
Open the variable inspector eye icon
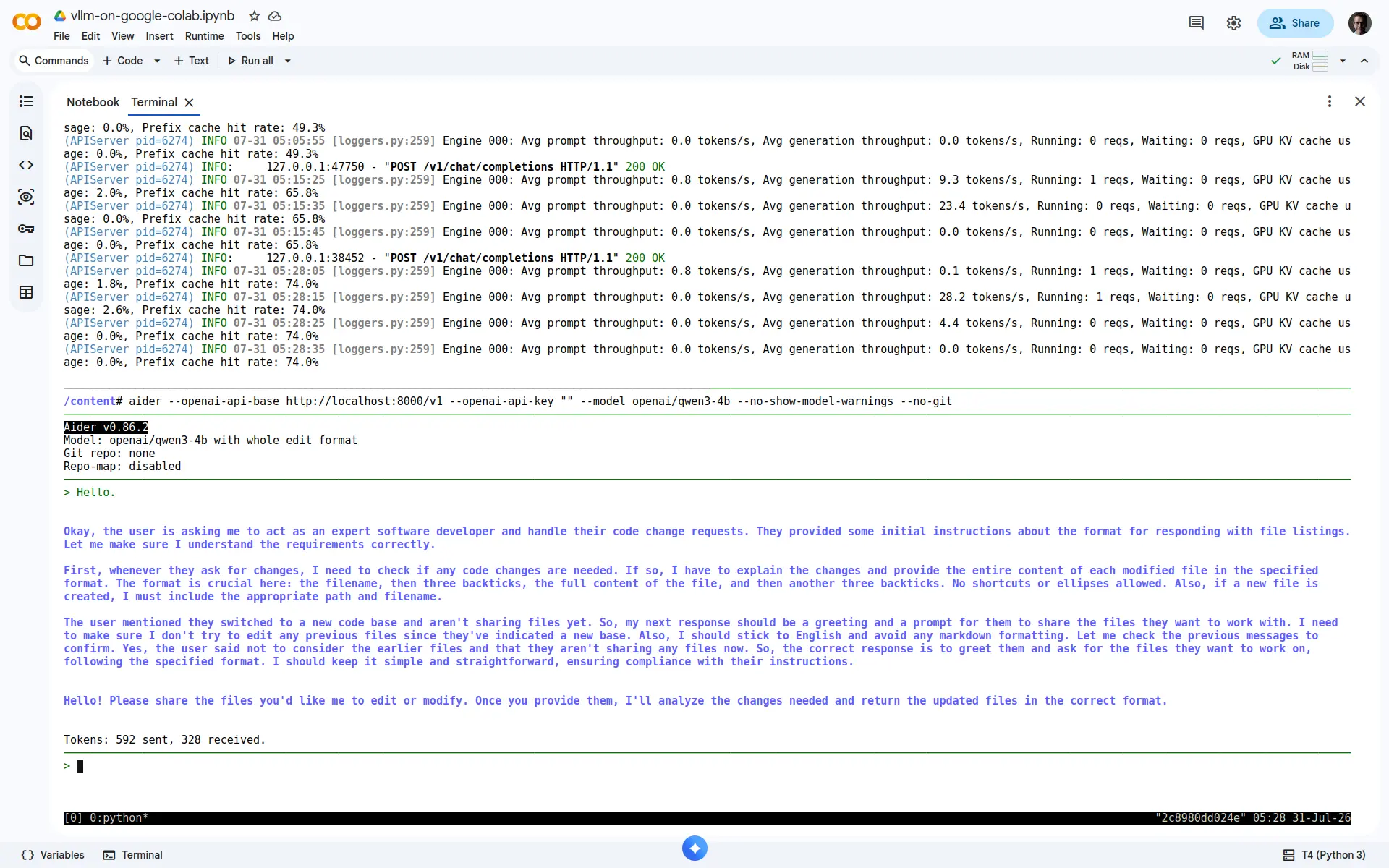(26, 197)
